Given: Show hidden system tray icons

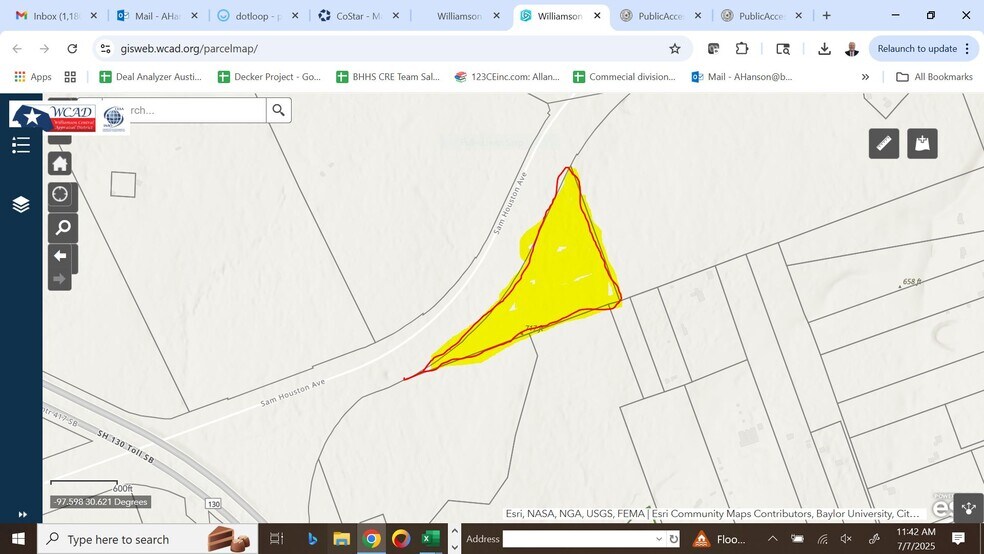Looking at the screenshot, I should (773, 538).
